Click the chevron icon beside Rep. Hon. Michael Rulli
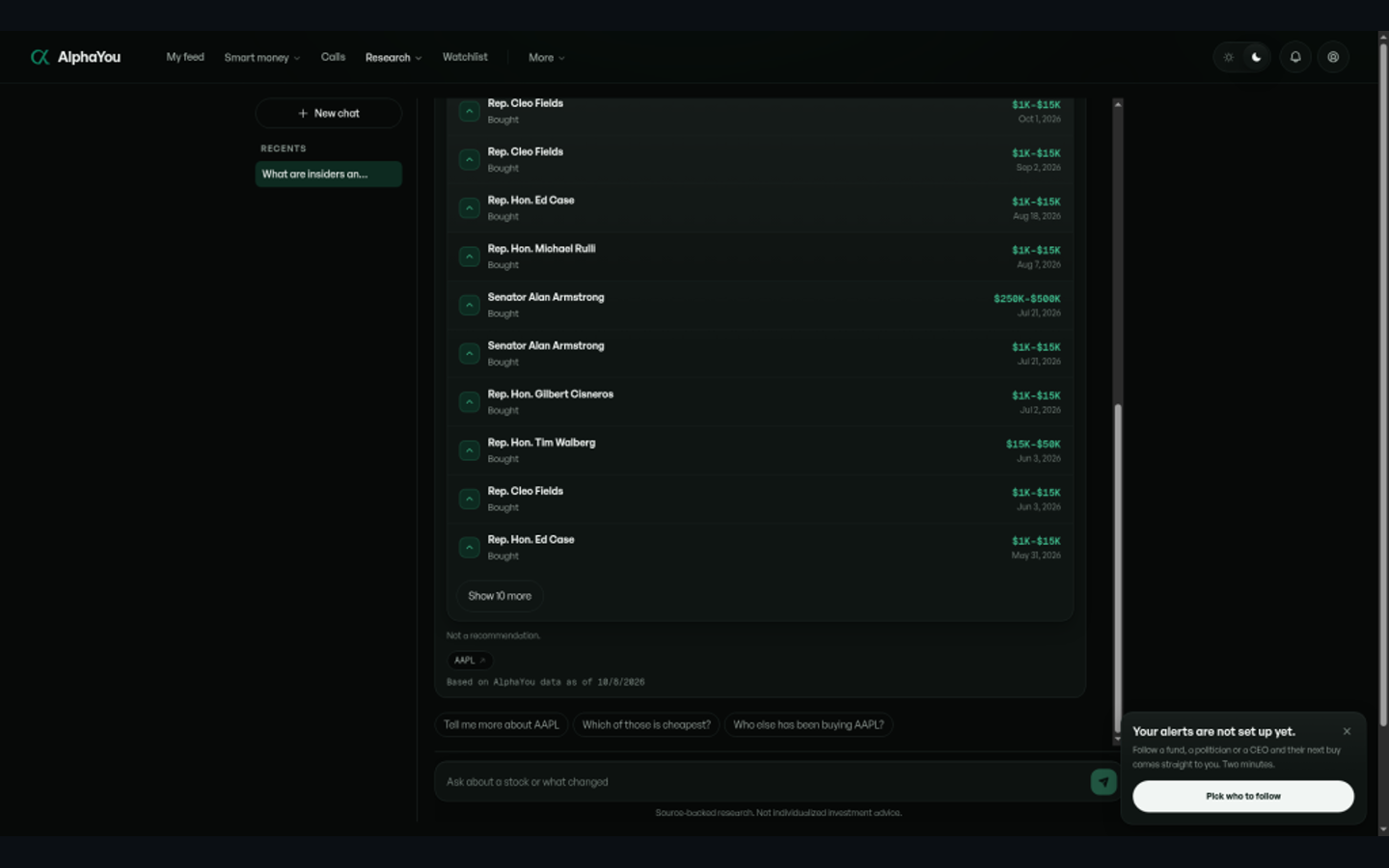This screenshot has width=1389, height=868. 469,257
